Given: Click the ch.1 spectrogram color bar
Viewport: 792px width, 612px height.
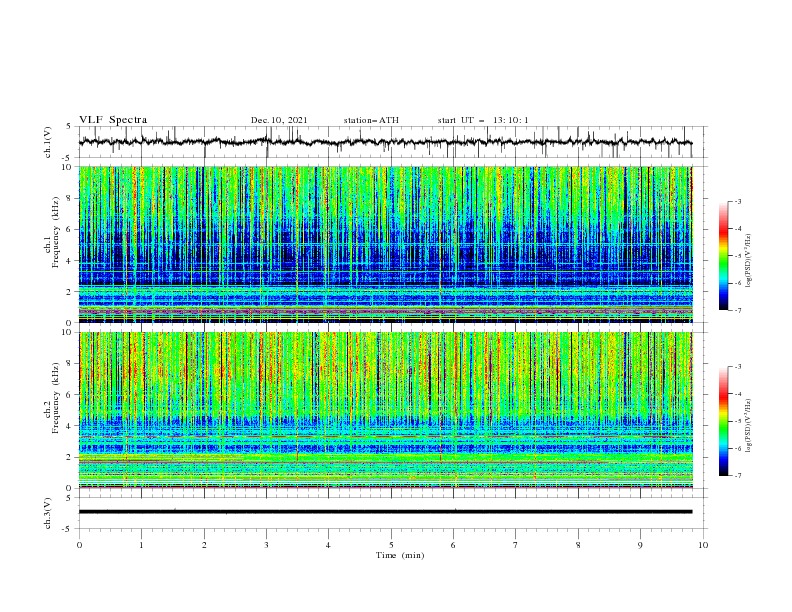Looking at the screenshot, I should pyautogui.click(x=723, y=256).
